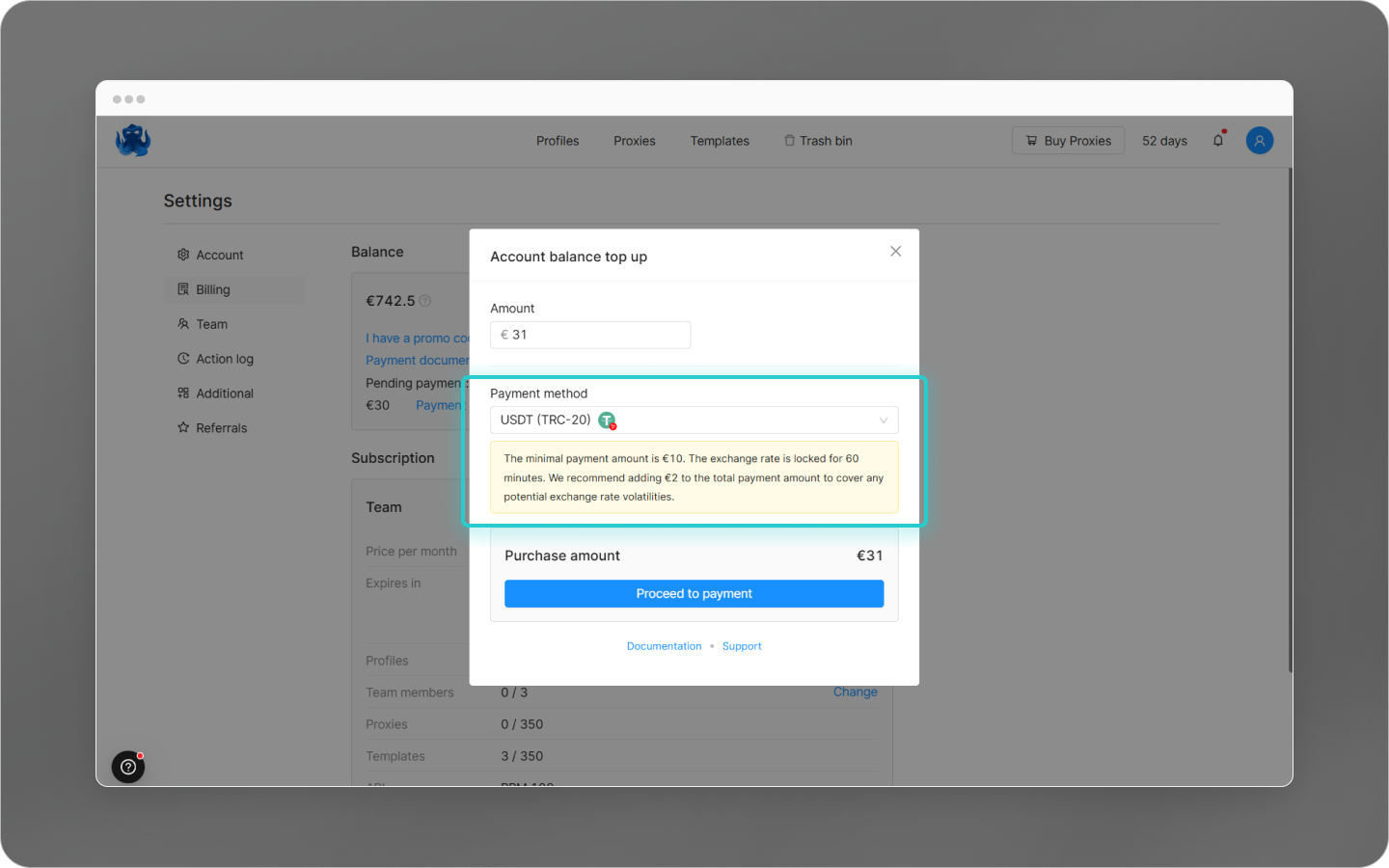
Task: Click the Referrals star icon
Action: tap(182, 427)
